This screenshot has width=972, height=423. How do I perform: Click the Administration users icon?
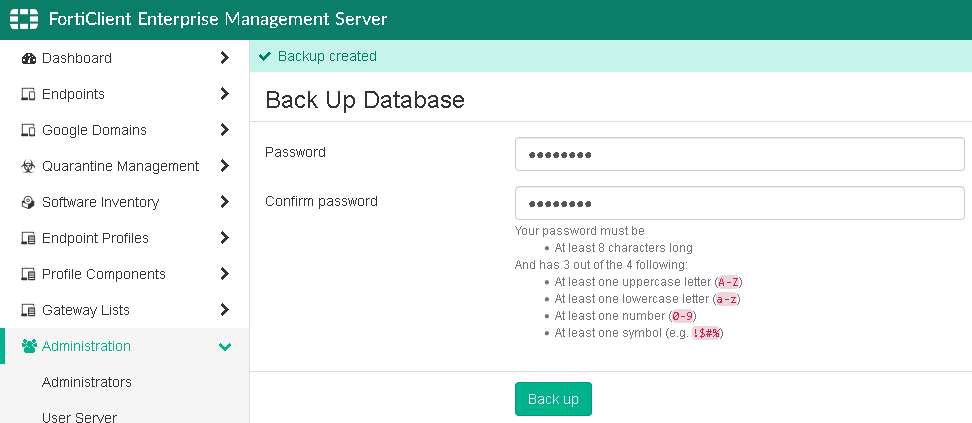coord(29,347)
